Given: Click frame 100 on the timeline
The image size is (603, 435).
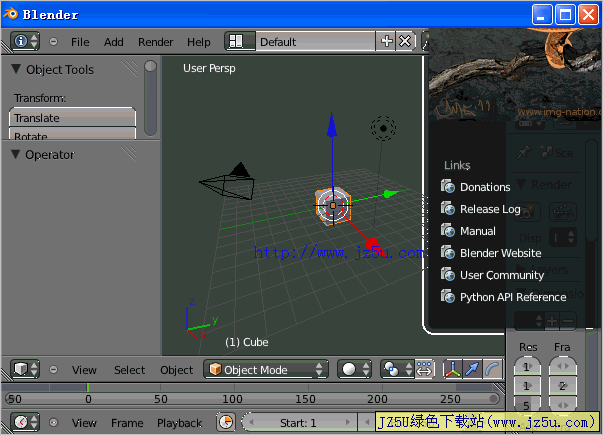Looking at the screenshot, I should [232, 399].
